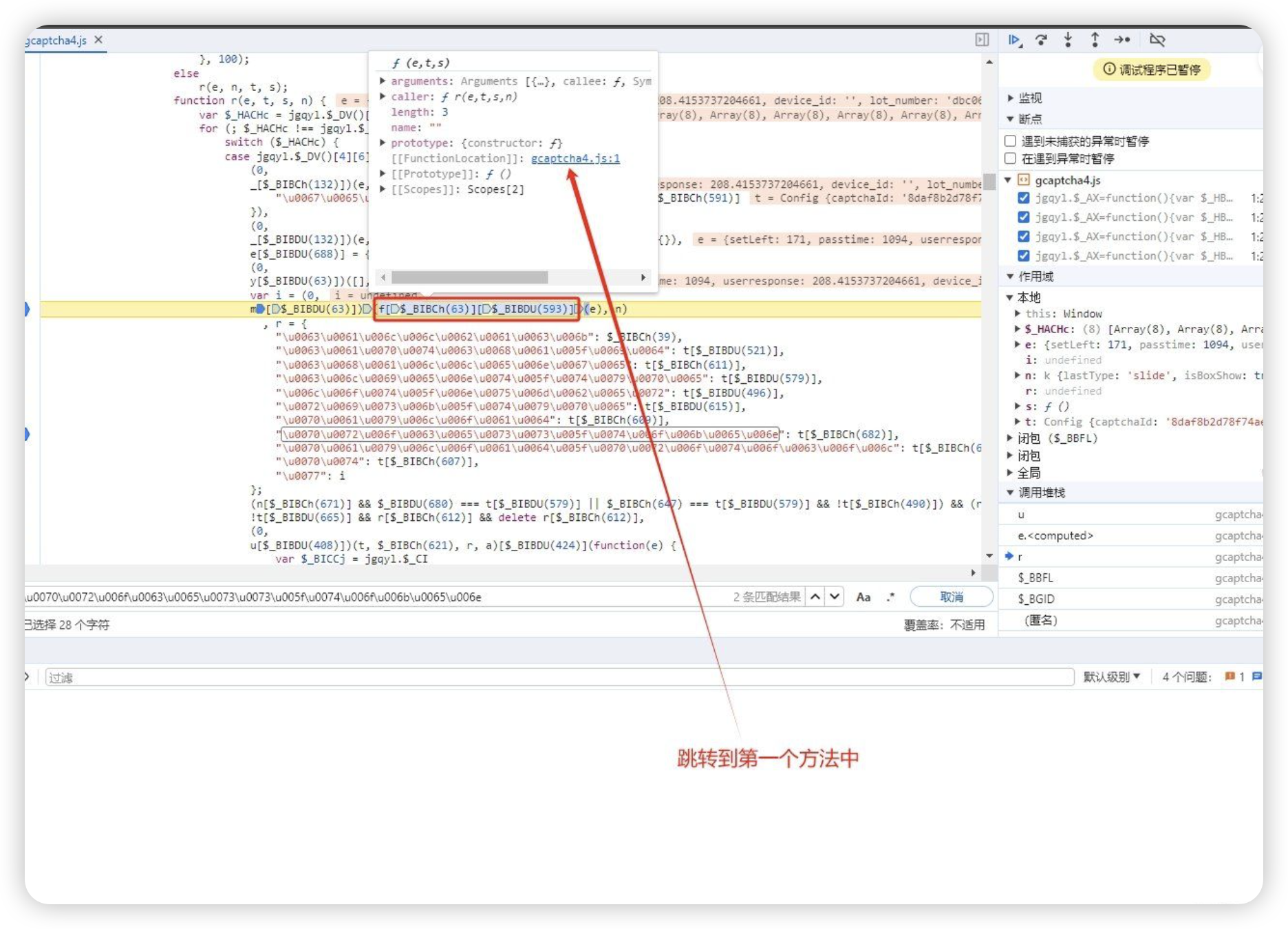Toggle match case Aa option
Viewport: 1288px width, 929px height.
pos(863,597)
